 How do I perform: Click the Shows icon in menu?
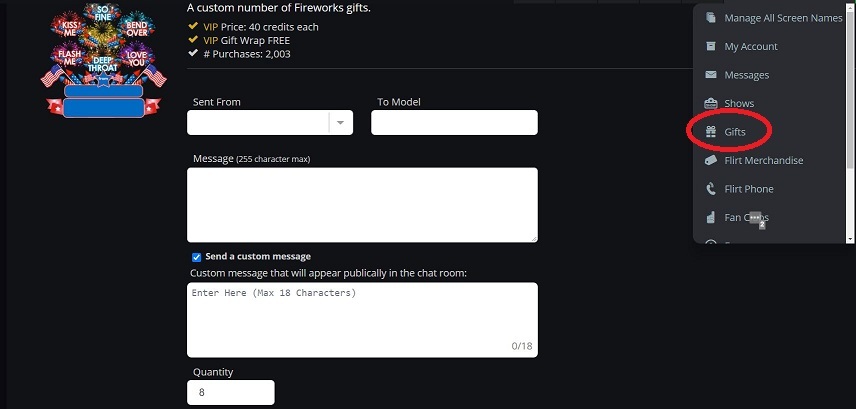pos(711,103)
